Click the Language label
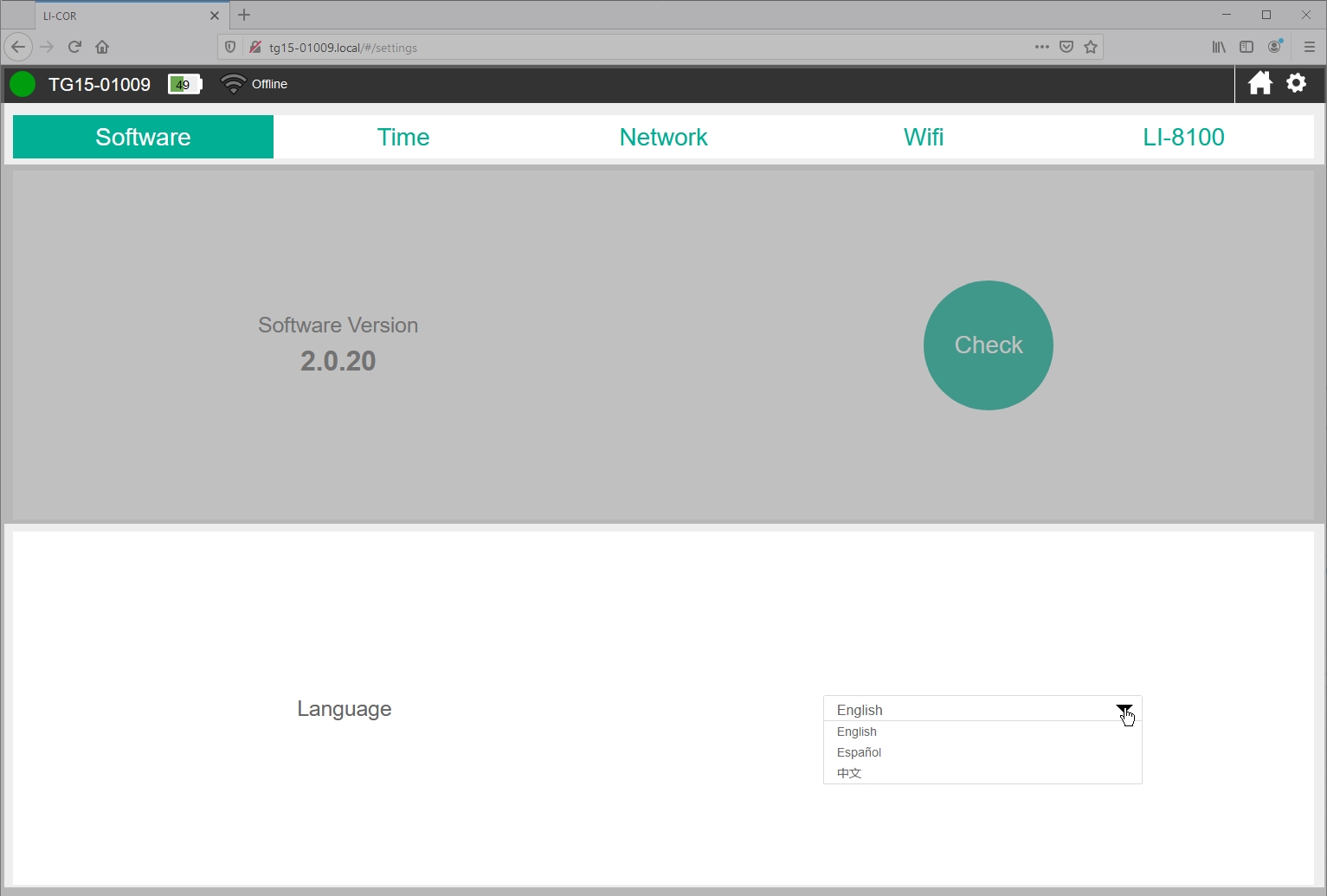The width and height of the screenshot is (1327, 896). click(345, 709)
